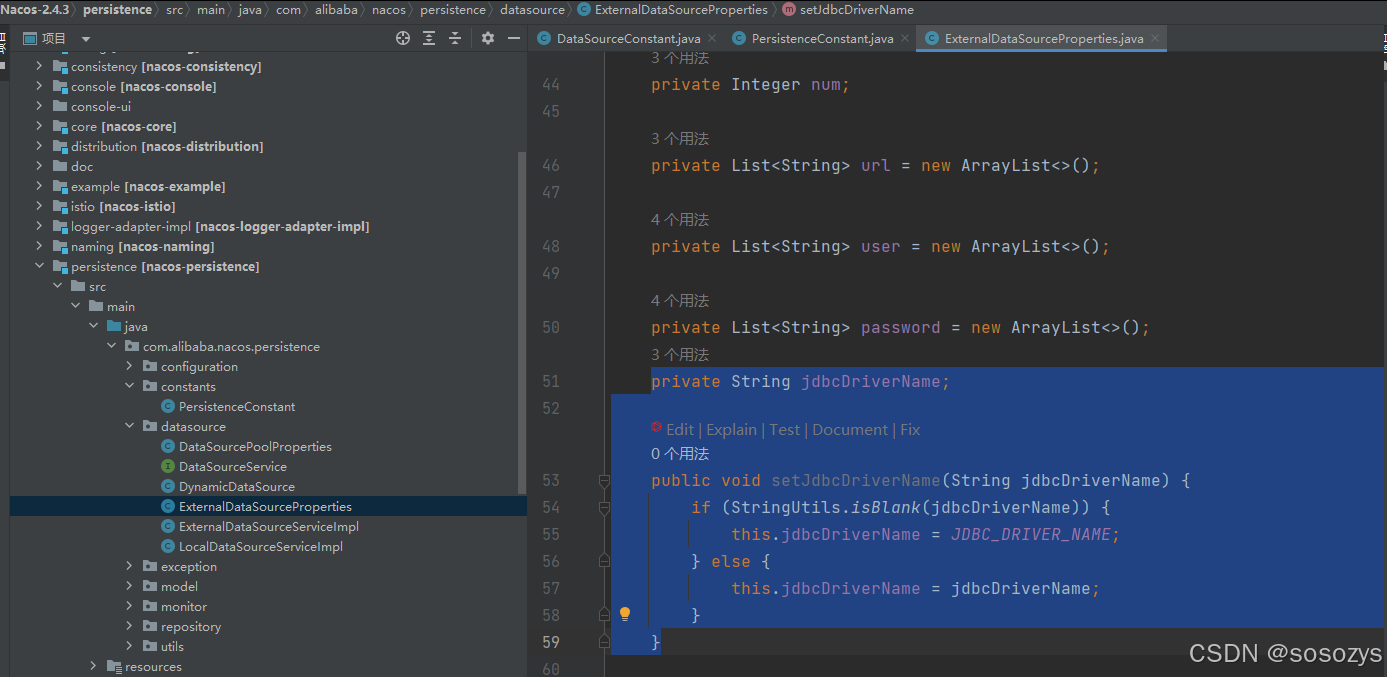This screenshot has height=677, width=1387.
Task: Click the Document code action link
Action: click(x=850, y=429)
